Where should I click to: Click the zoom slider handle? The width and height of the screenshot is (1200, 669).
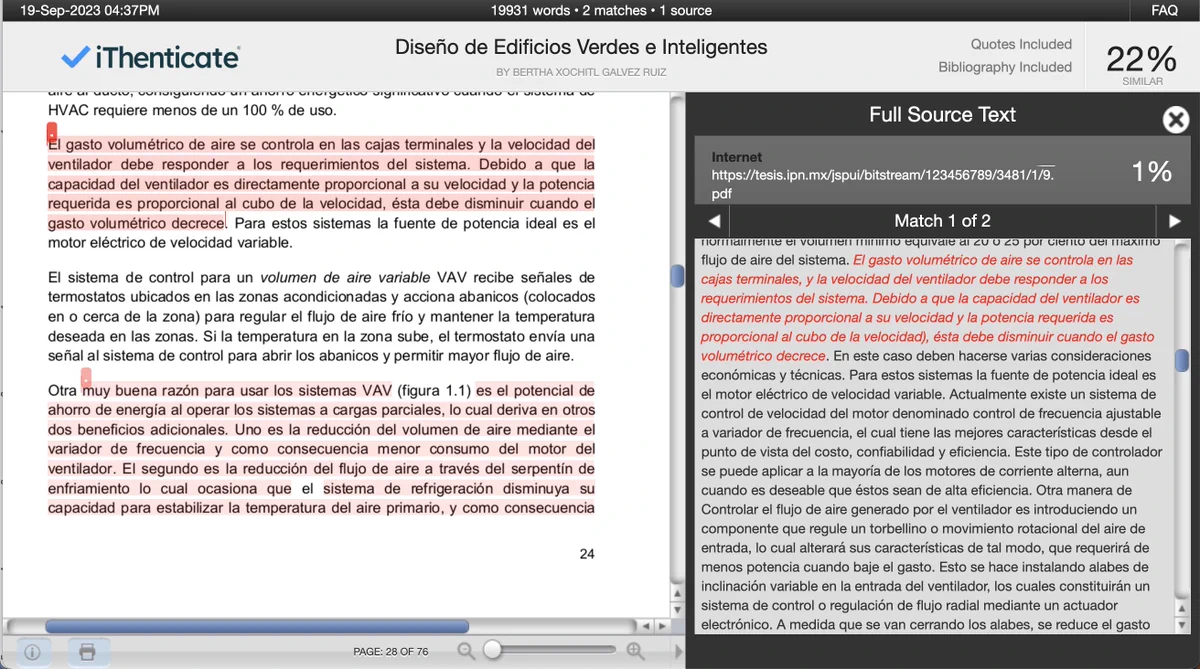tap(492, 650)
